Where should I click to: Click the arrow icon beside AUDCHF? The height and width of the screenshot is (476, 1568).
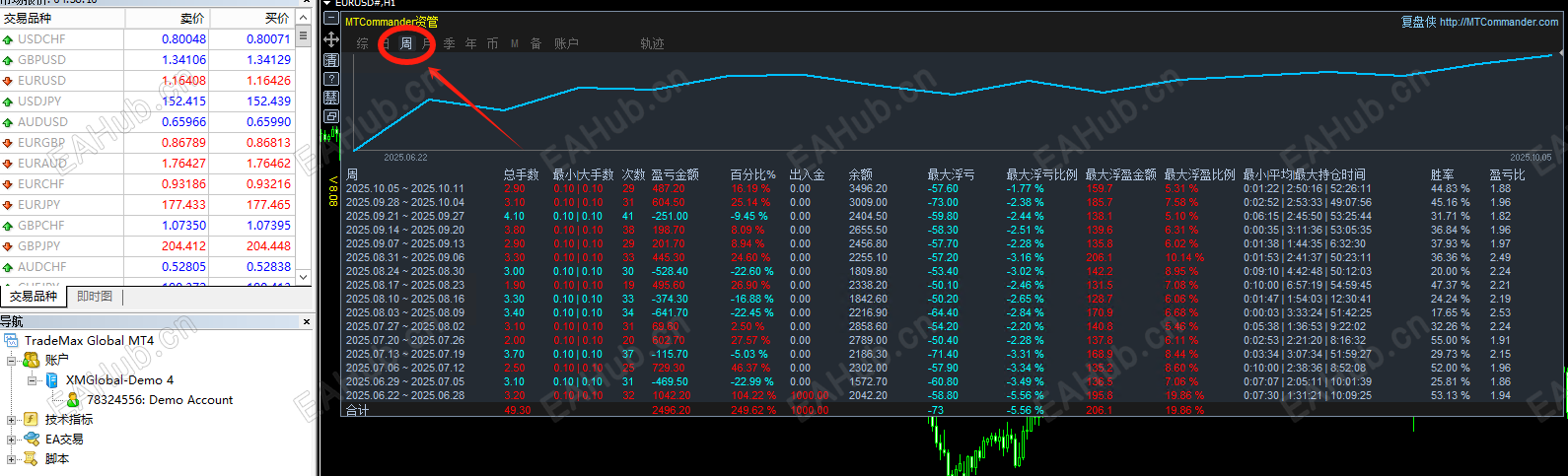8,267
